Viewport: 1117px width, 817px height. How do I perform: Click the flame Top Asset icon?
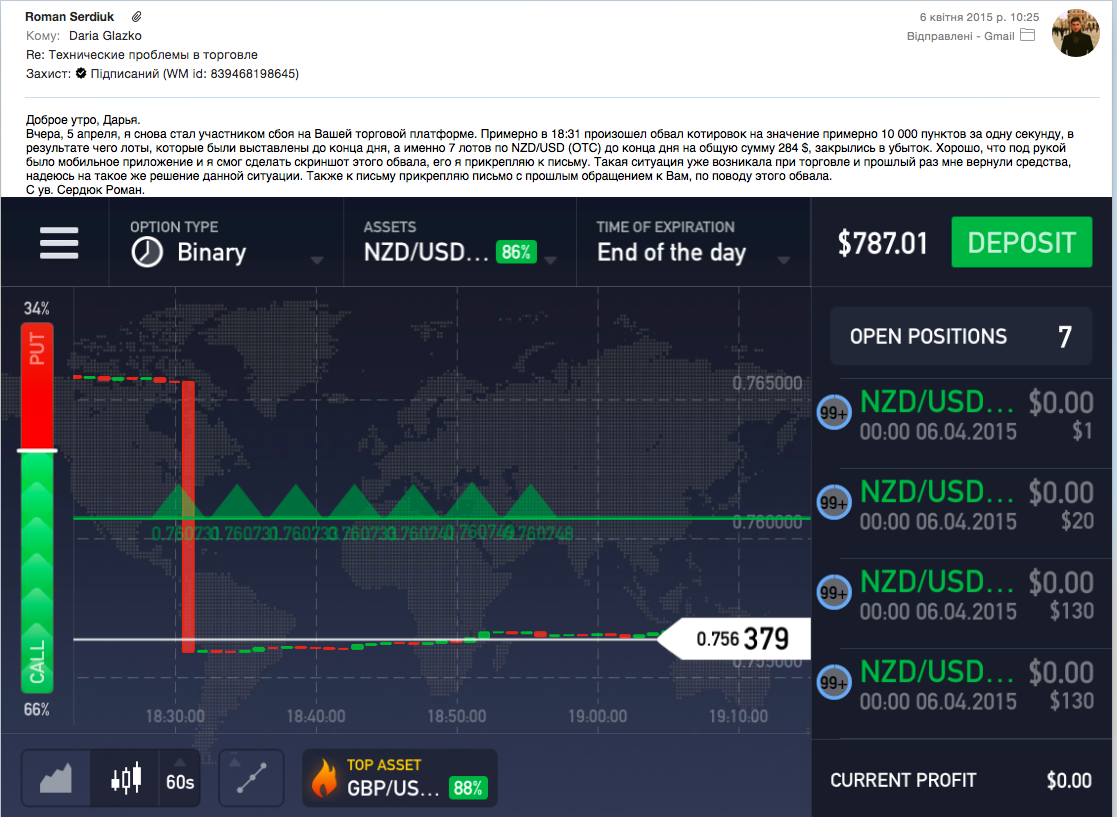click(x=324, y=778)
